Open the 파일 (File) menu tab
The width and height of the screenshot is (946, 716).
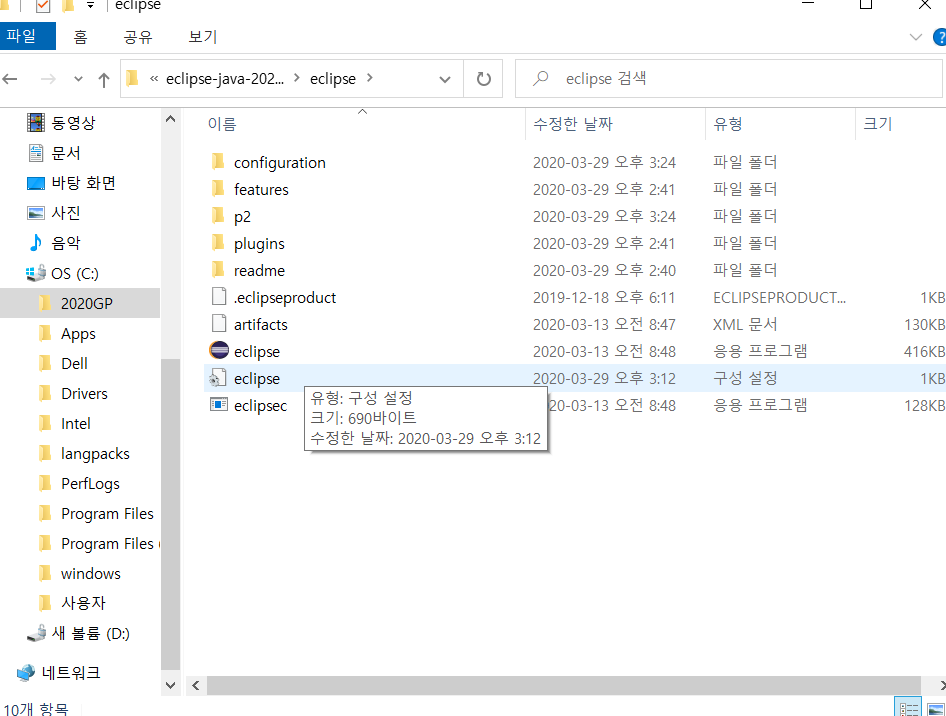click(x=27, y=36)
